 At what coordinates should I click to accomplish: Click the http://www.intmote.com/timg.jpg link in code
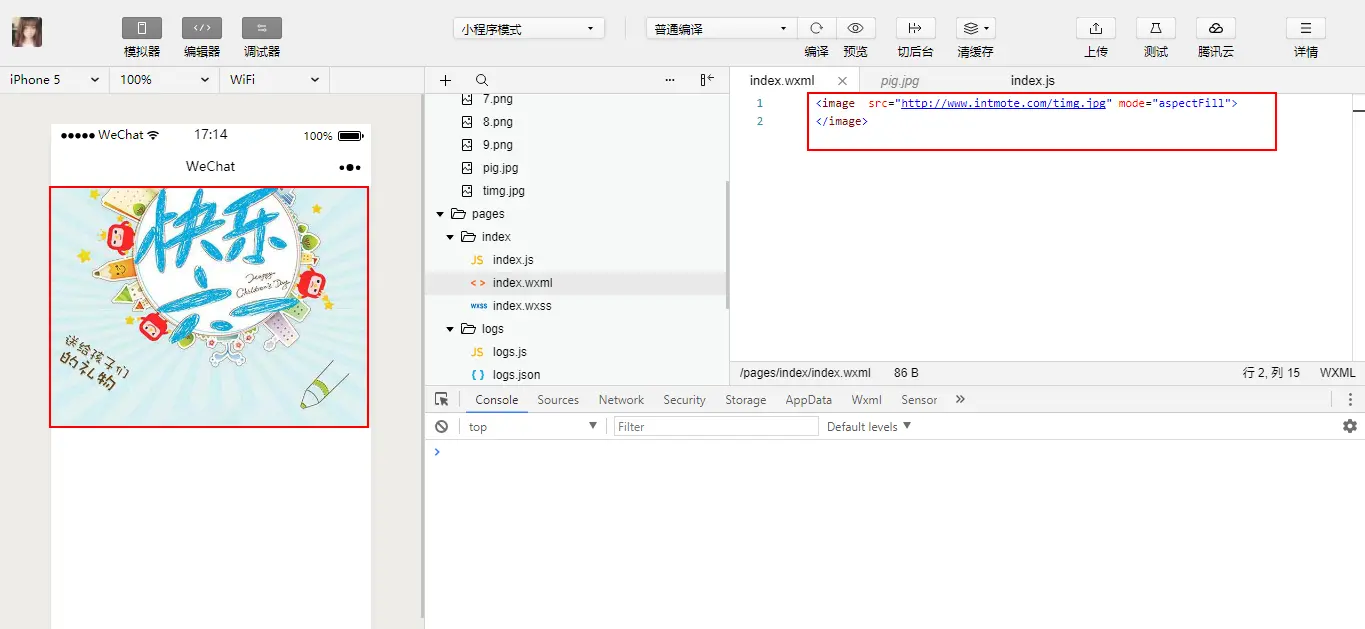click(1003, 103)
